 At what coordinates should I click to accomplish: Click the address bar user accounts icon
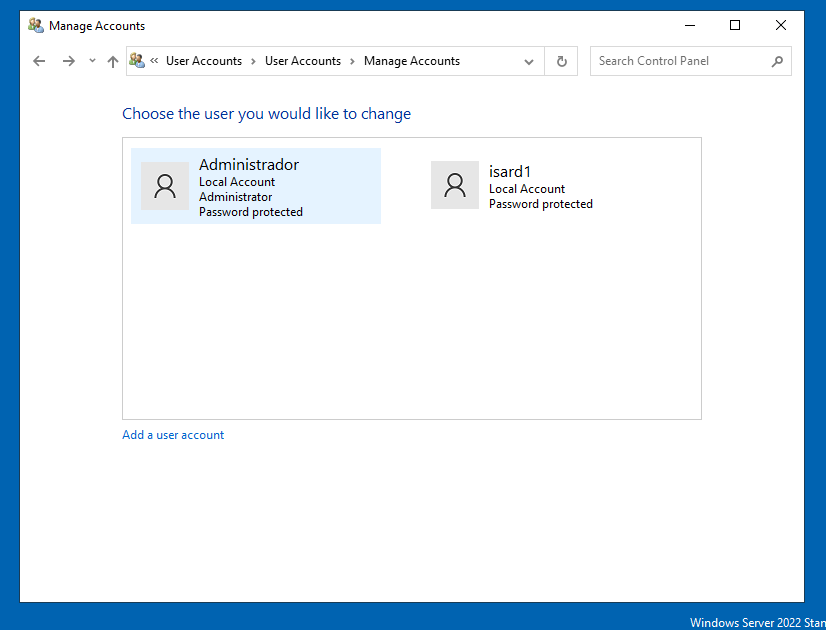137,61
